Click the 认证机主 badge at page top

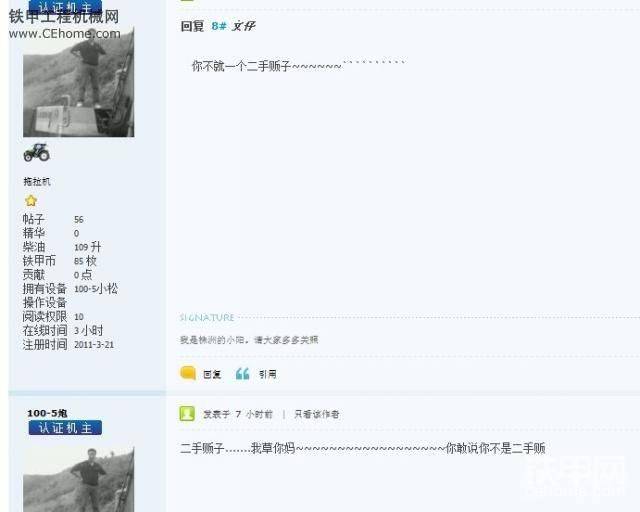65,6
